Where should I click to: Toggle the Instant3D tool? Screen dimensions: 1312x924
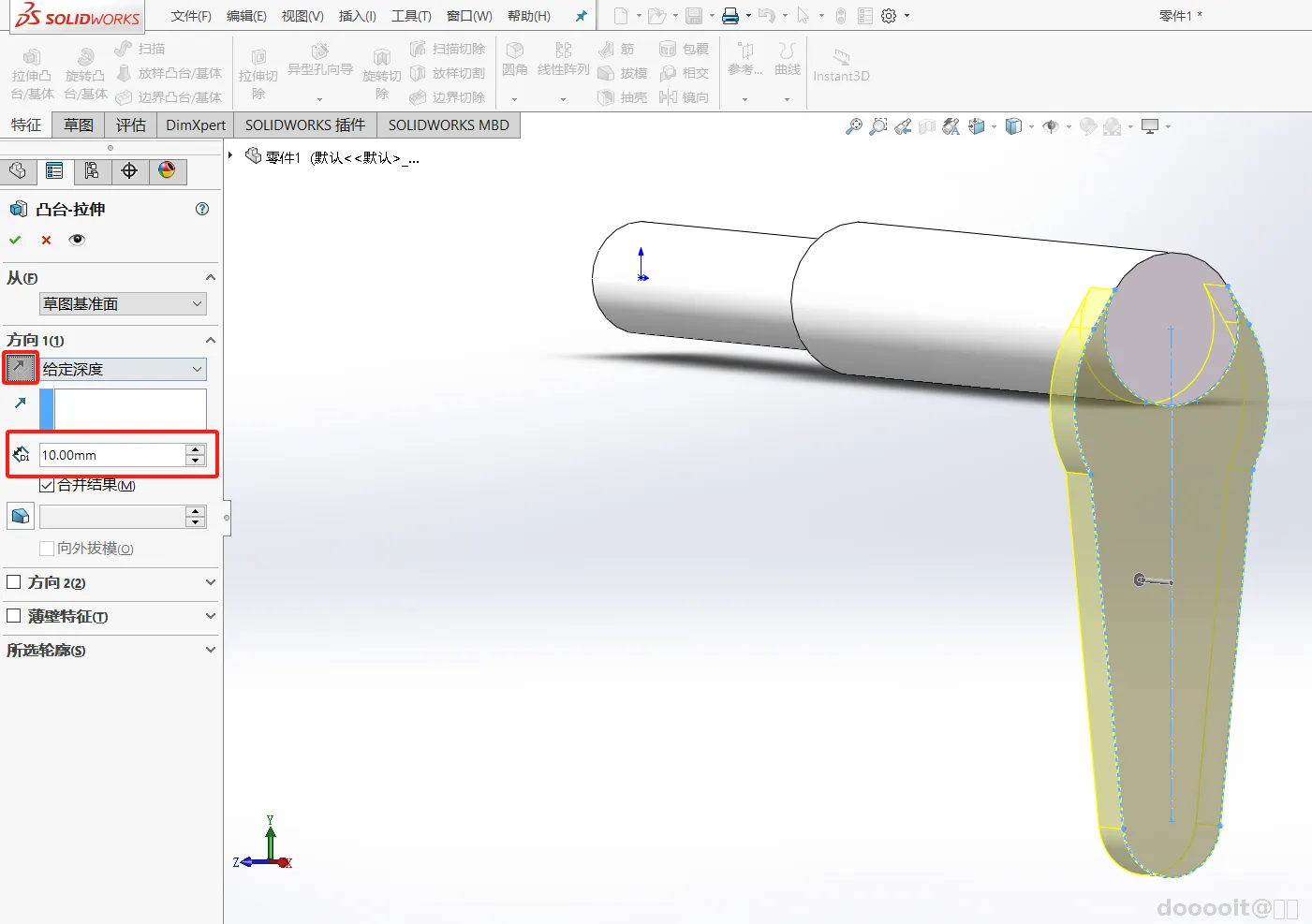[x=841, y=66]
